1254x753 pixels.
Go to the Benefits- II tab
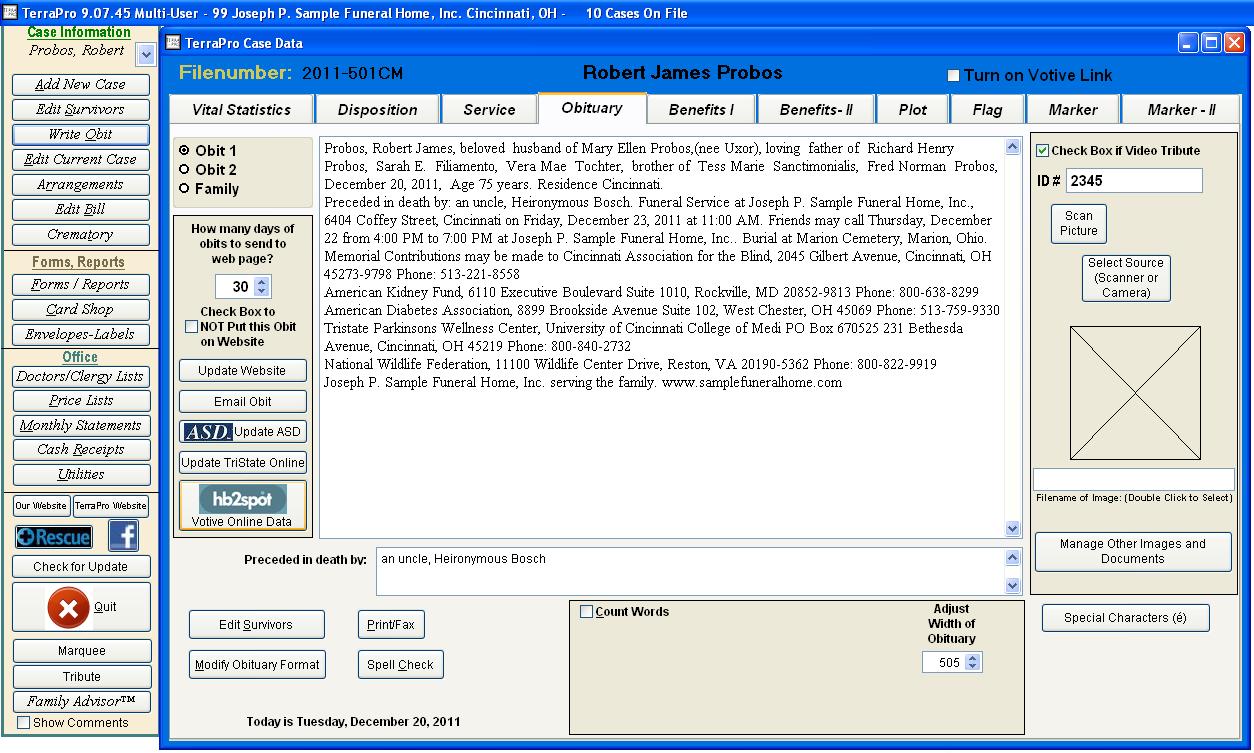(x=816, y=110)
